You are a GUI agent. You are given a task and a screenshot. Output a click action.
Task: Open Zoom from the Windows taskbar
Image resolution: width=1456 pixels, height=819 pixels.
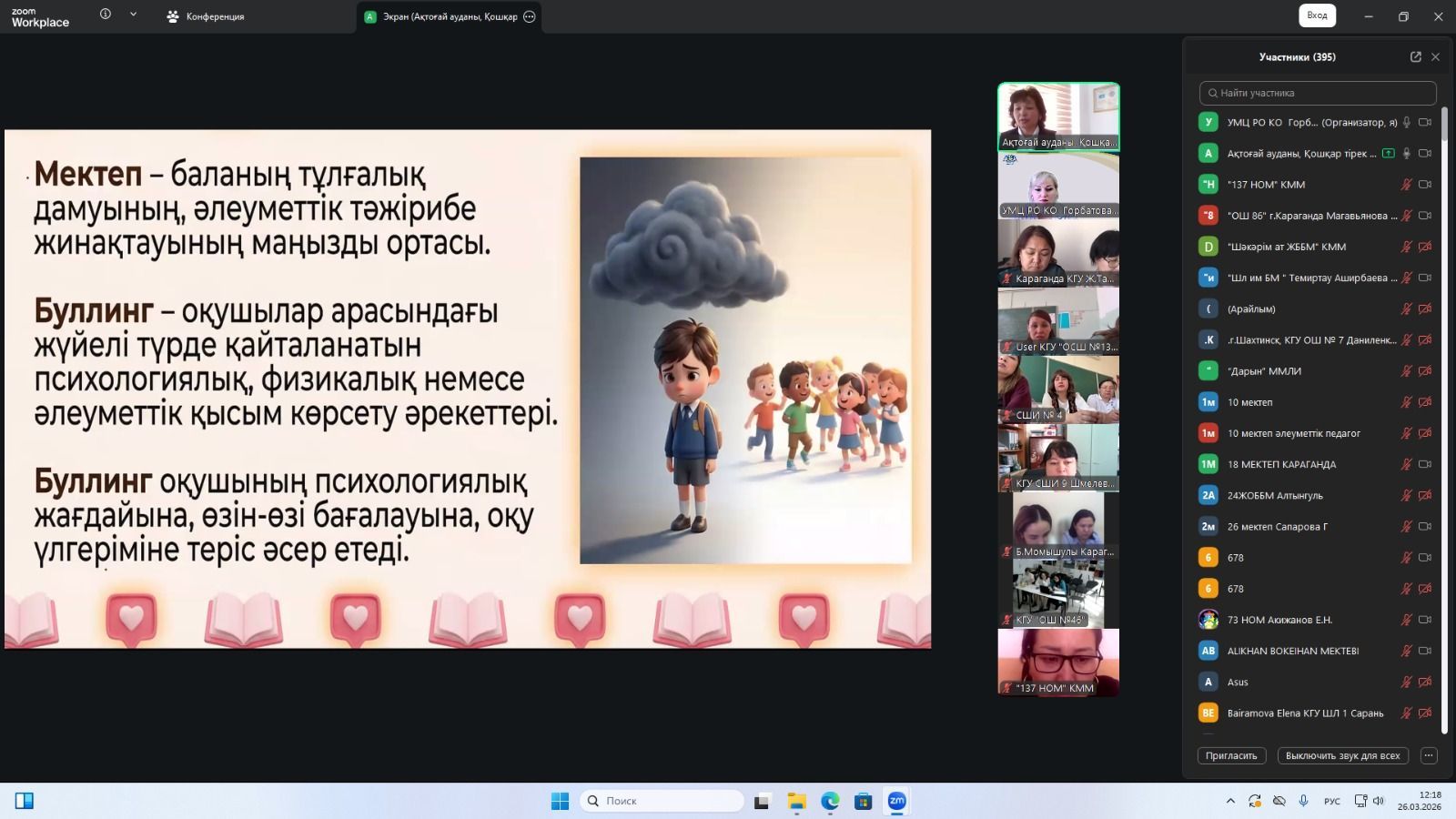click(x=896, y=801)
